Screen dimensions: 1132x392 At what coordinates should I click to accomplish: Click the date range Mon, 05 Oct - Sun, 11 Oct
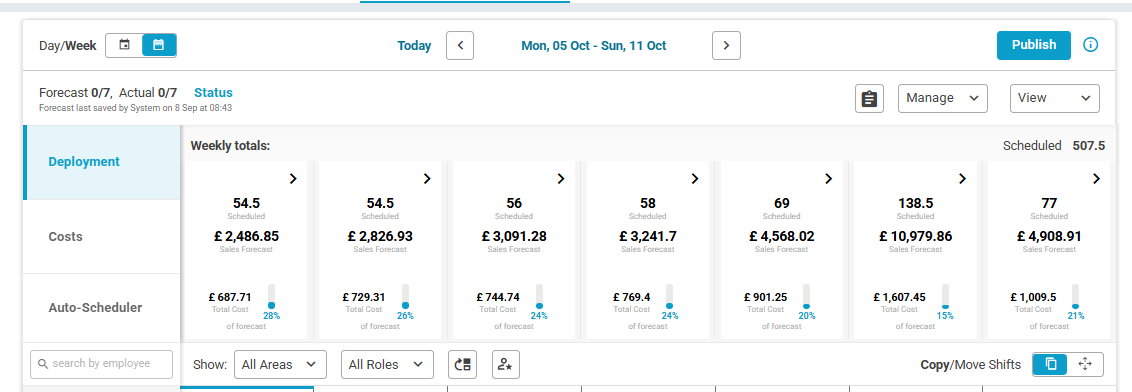point(593,45)
